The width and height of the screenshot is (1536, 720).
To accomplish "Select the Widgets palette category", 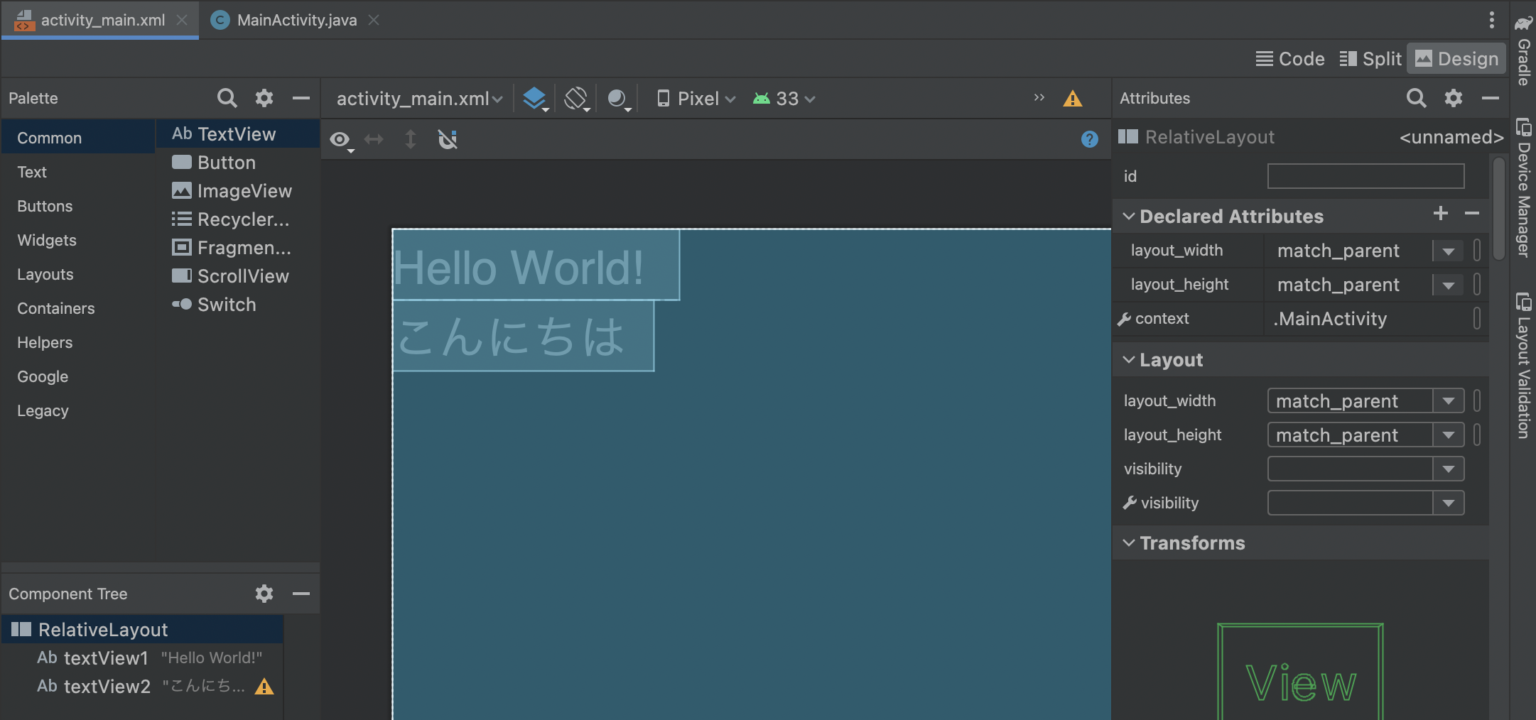I will coord(78,240).
